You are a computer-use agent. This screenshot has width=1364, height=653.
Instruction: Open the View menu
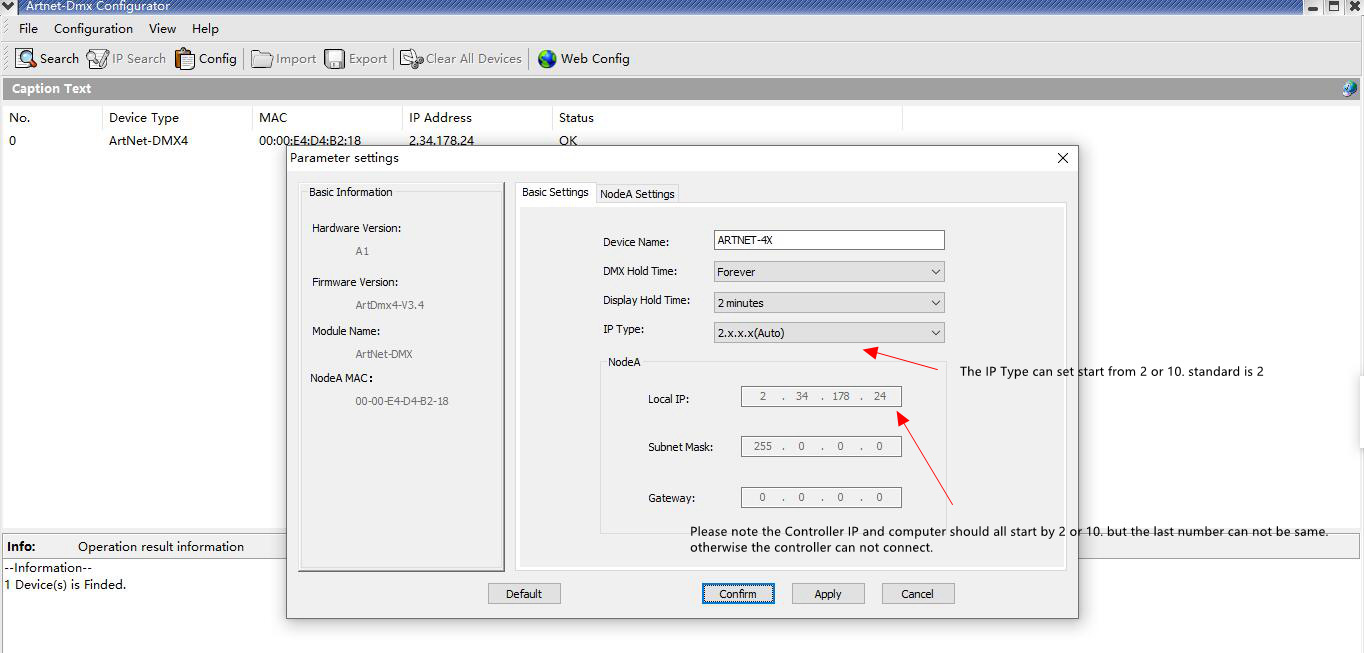(x=162, y=29)
